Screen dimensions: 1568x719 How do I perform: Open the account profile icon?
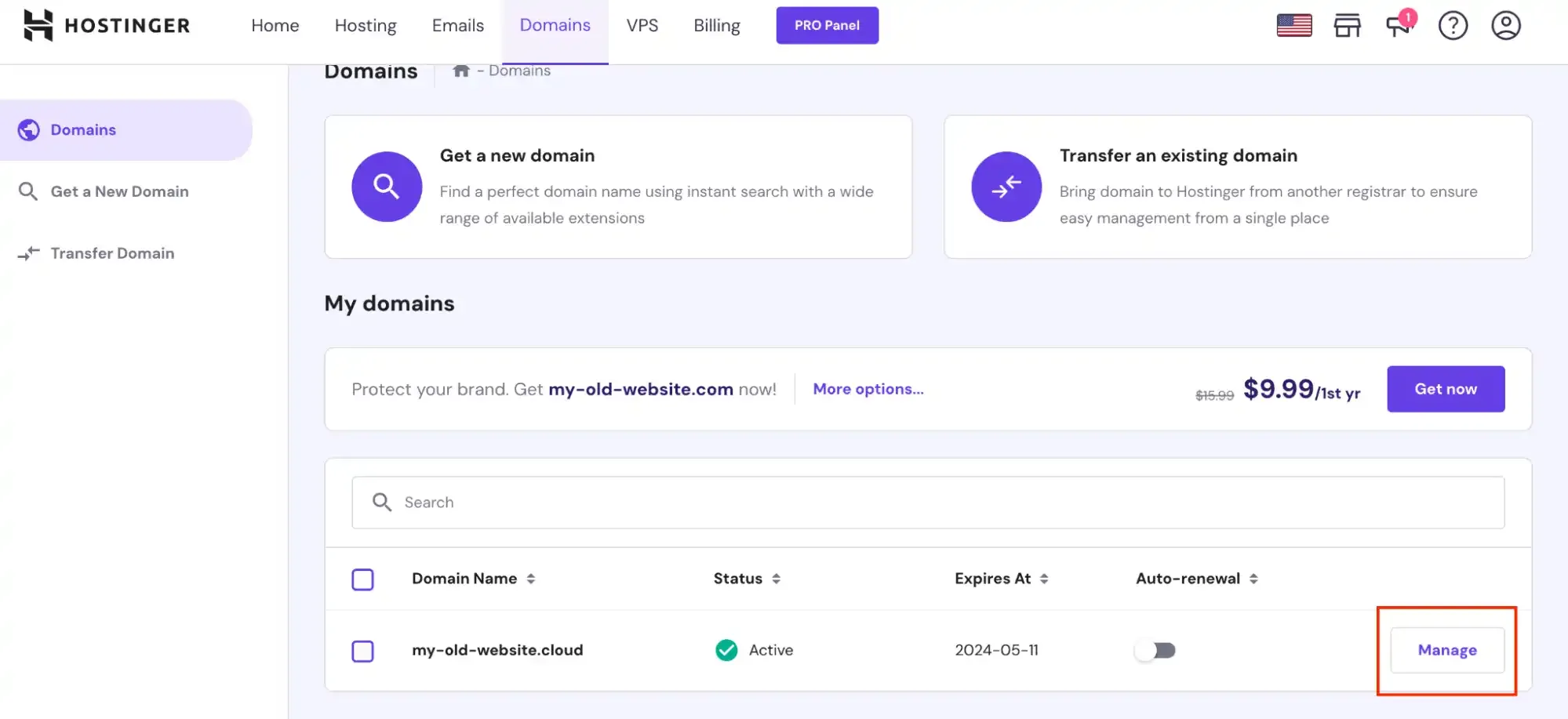(x=1505, y=26)
